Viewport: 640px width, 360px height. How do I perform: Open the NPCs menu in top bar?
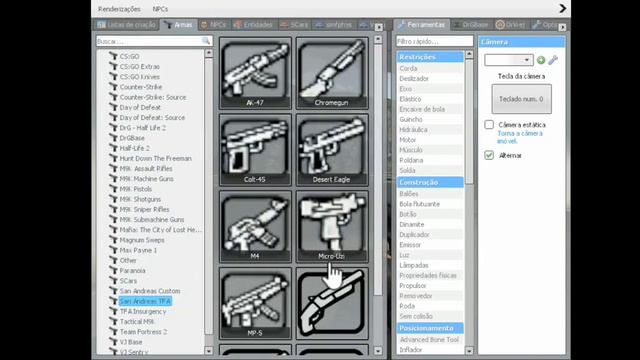[x=160, y=9]
